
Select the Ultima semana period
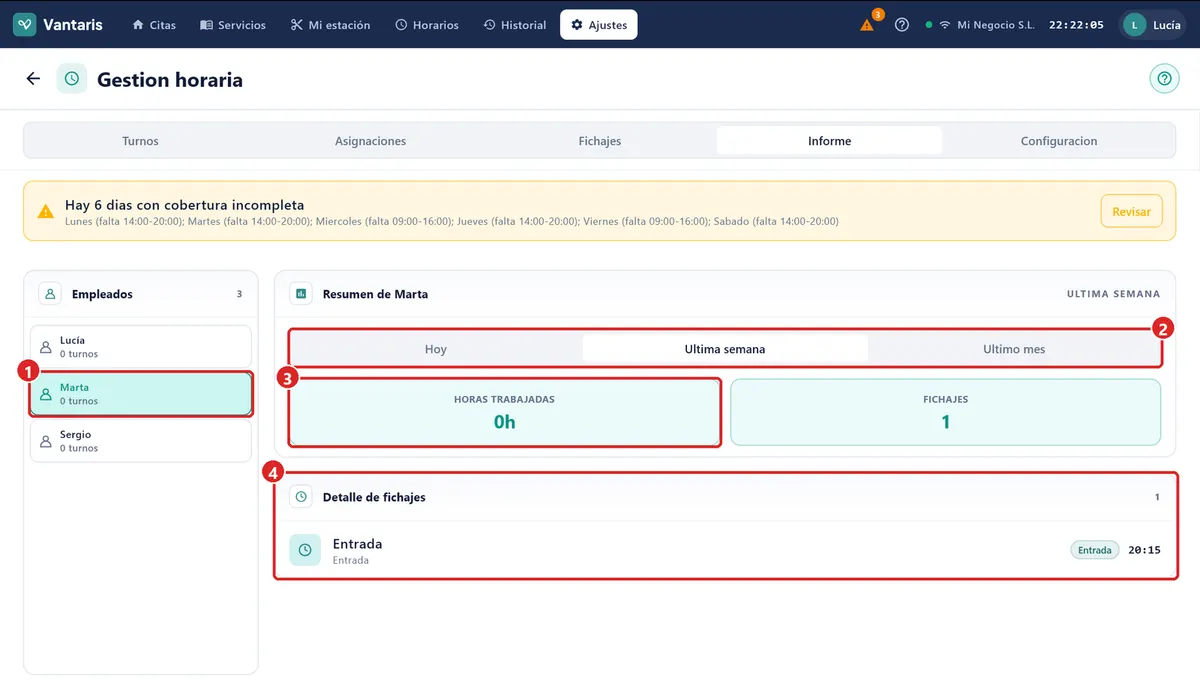click(x=725, y=349)
